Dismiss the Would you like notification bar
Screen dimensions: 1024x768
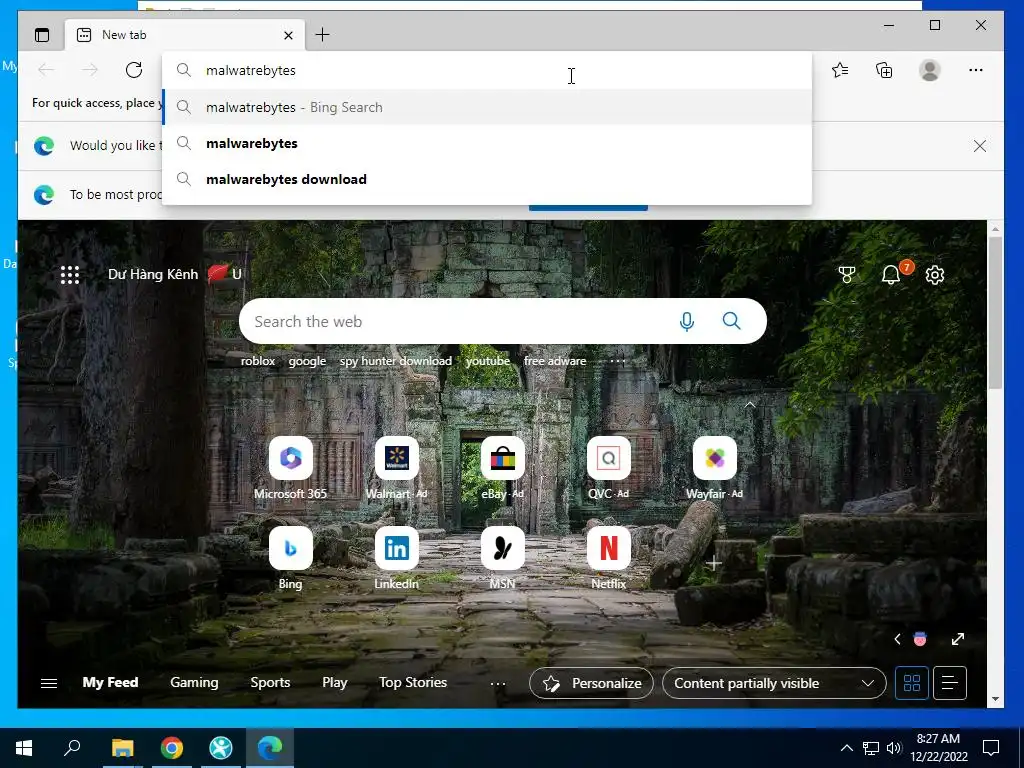(980, 146)
